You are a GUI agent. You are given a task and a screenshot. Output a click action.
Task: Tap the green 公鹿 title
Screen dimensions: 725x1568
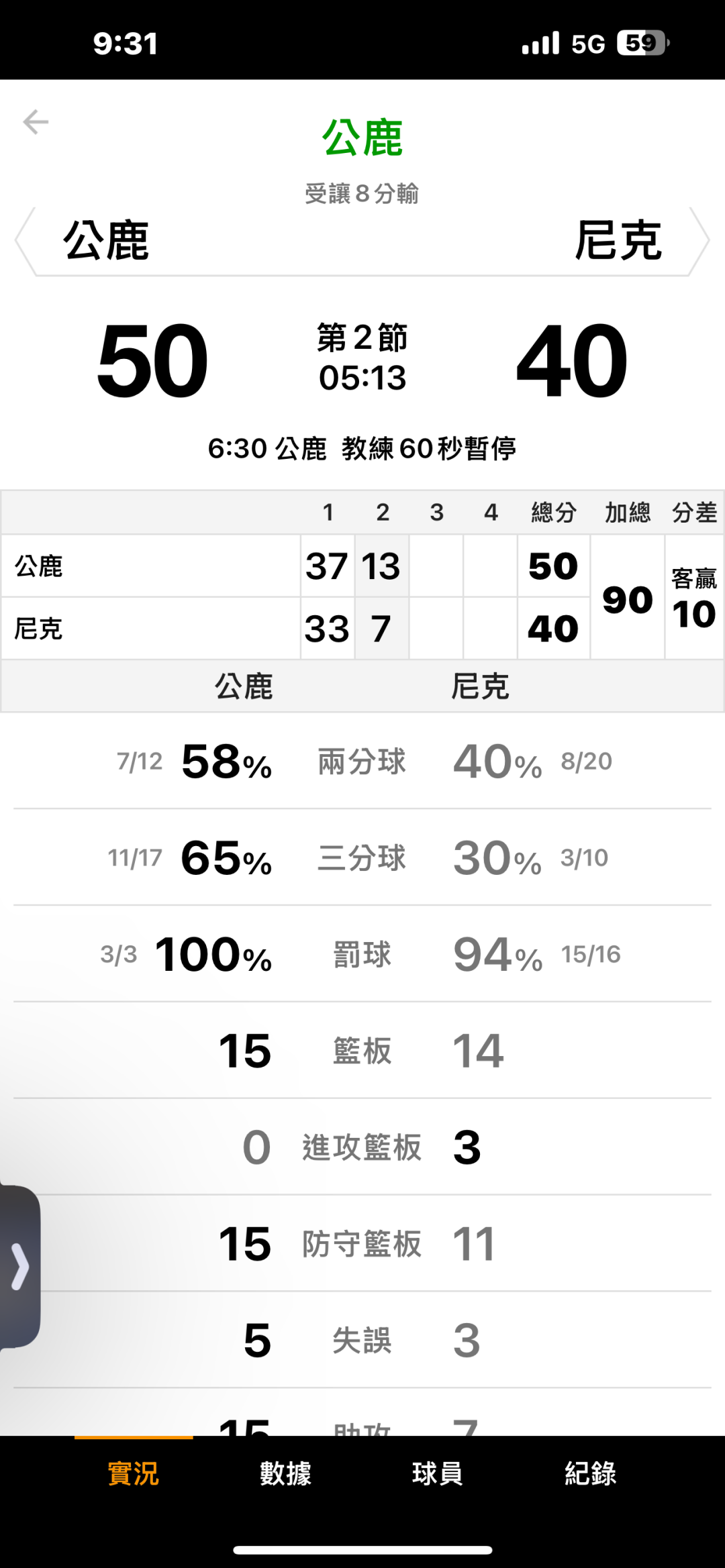(362, 138)
